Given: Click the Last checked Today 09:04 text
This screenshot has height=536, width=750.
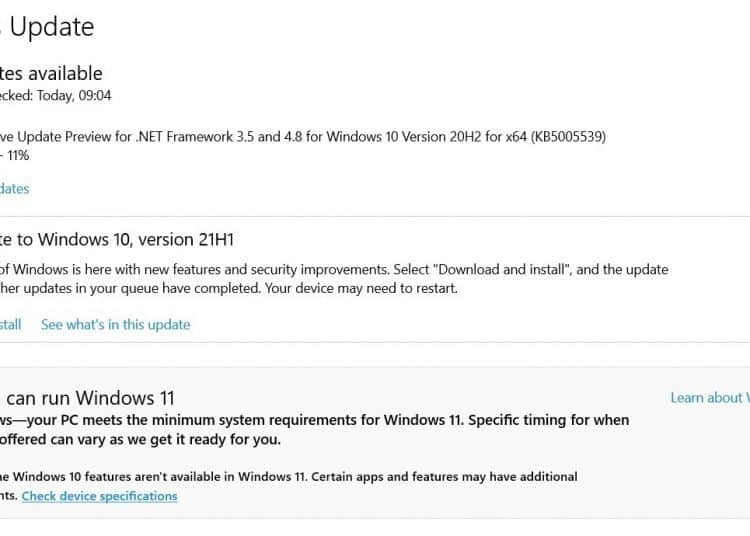Looking at the screenshot, I should click(x=55, y=96).
